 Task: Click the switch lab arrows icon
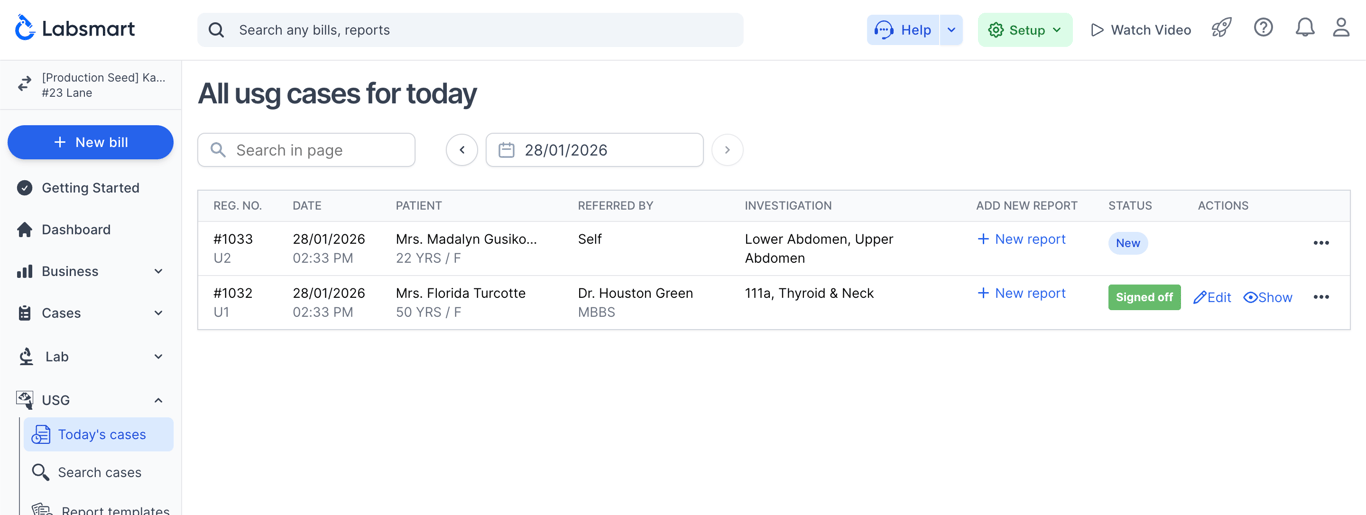pyautogui.click(x=24, y=85)
